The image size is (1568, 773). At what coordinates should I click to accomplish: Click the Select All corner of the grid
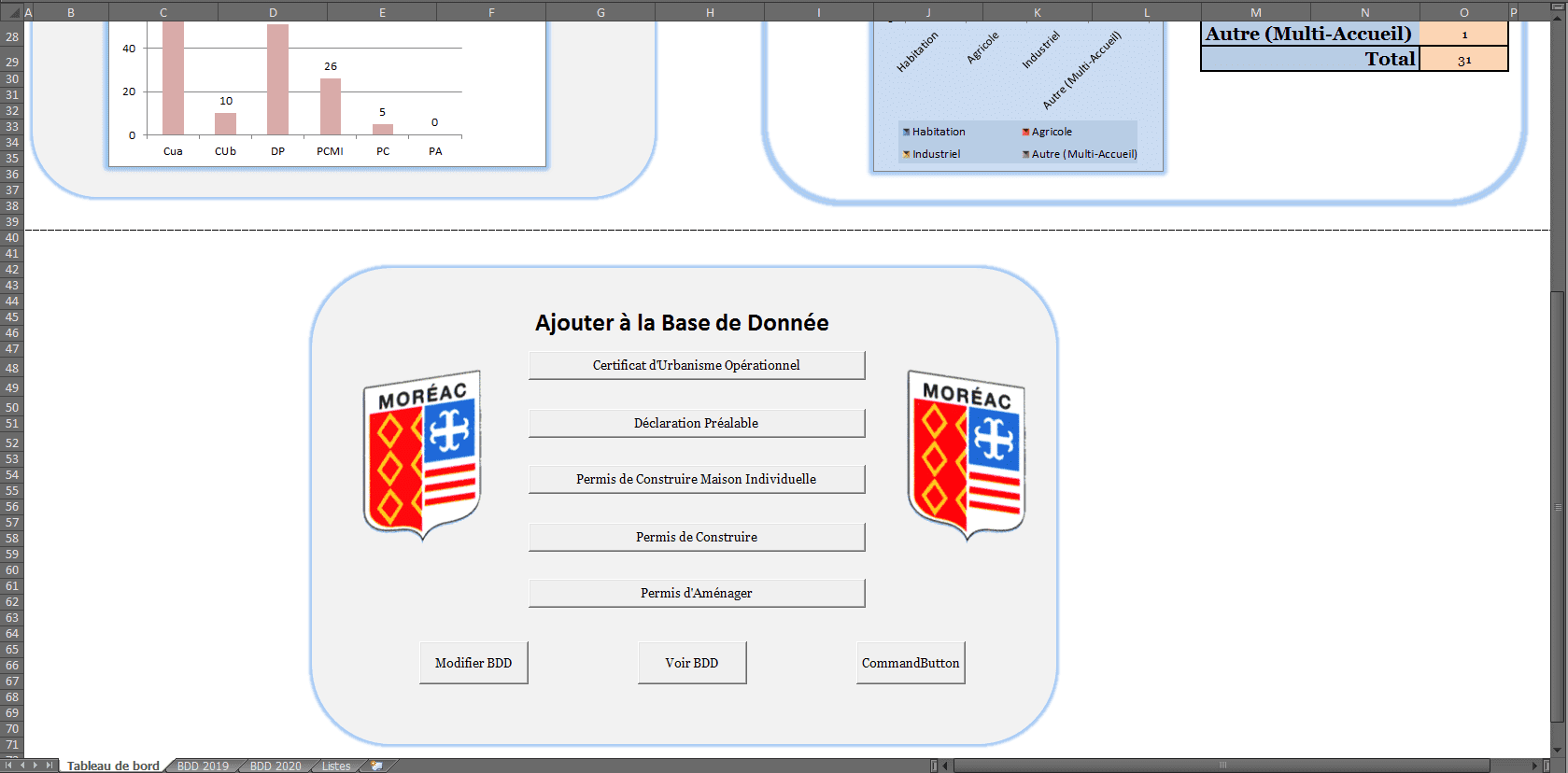[11, 12]
